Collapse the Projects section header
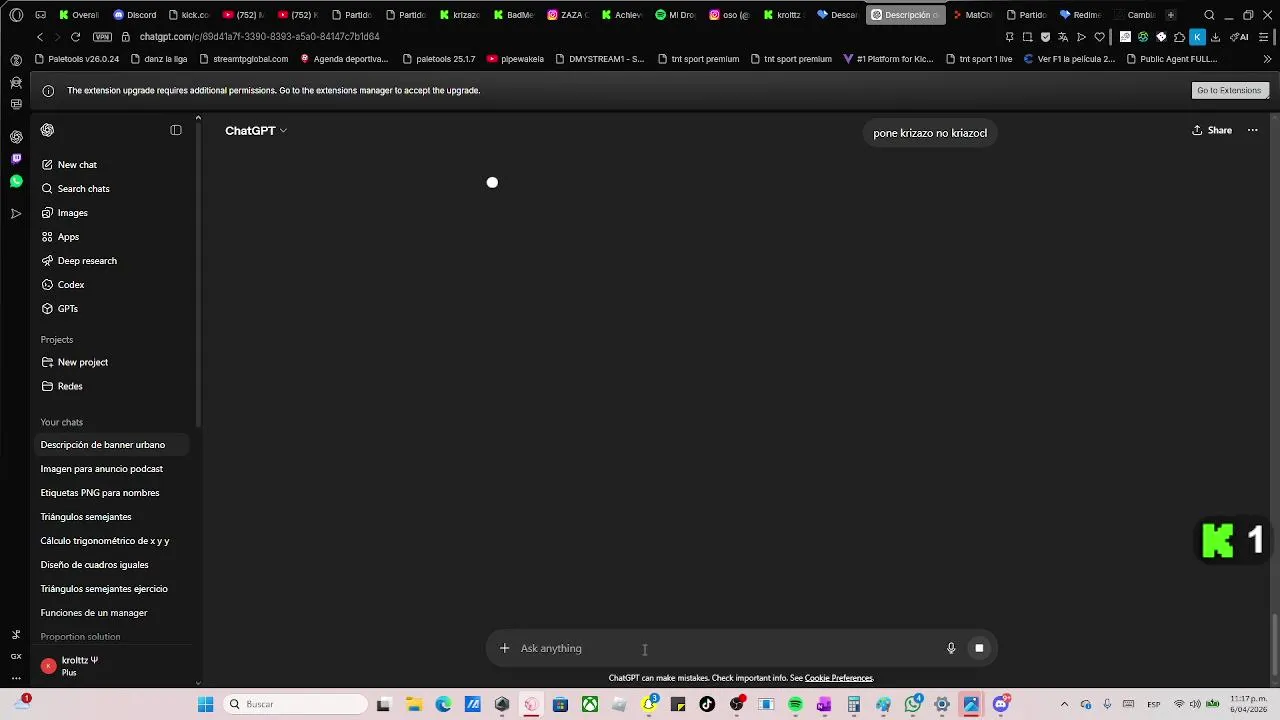 (57, 340)
